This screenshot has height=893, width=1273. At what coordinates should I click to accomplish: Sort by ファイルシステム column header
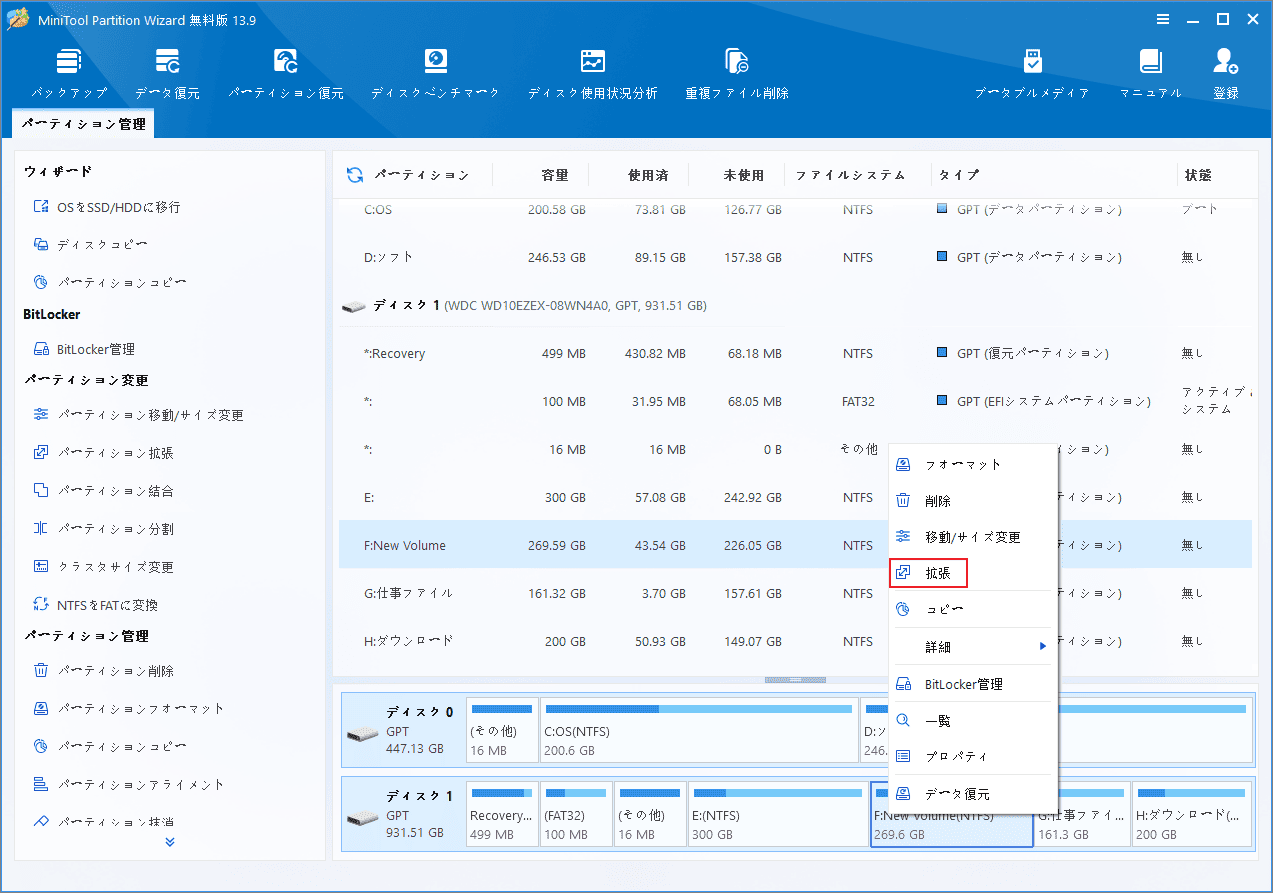coord(850,175)
